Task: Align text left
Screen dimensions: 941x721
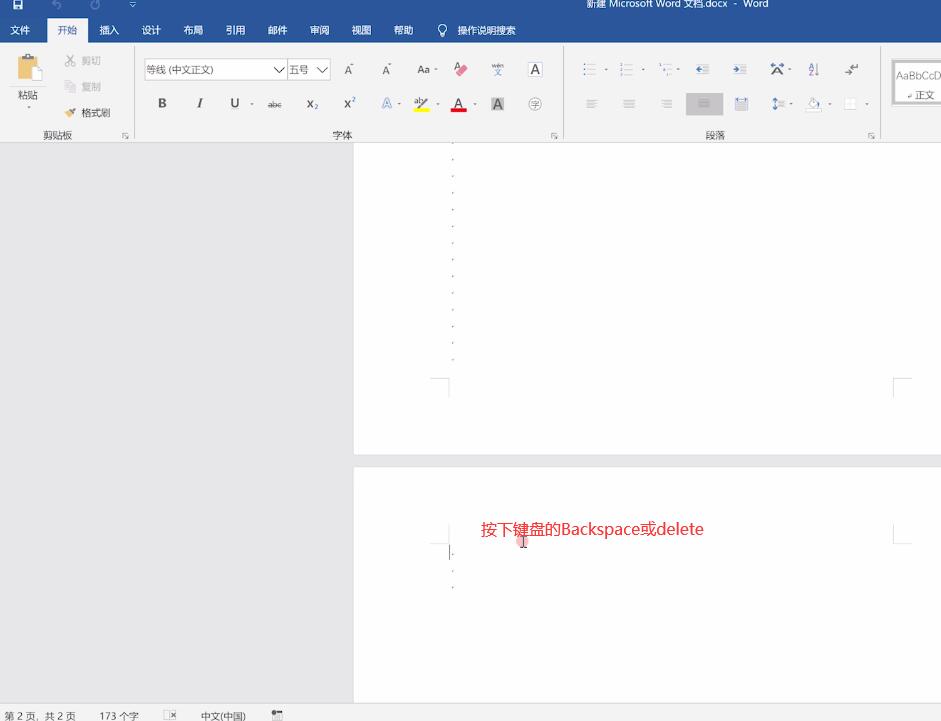Action: [592, 104]
